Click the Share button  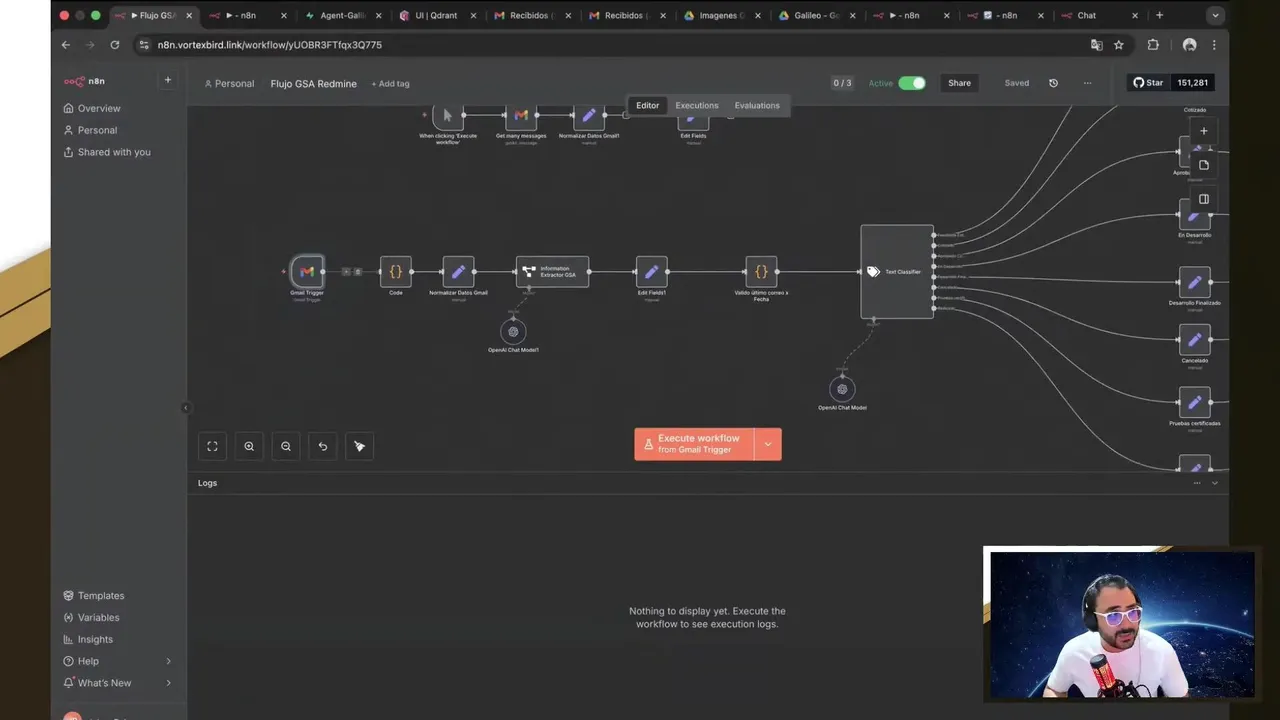click(x=959, y=83)
